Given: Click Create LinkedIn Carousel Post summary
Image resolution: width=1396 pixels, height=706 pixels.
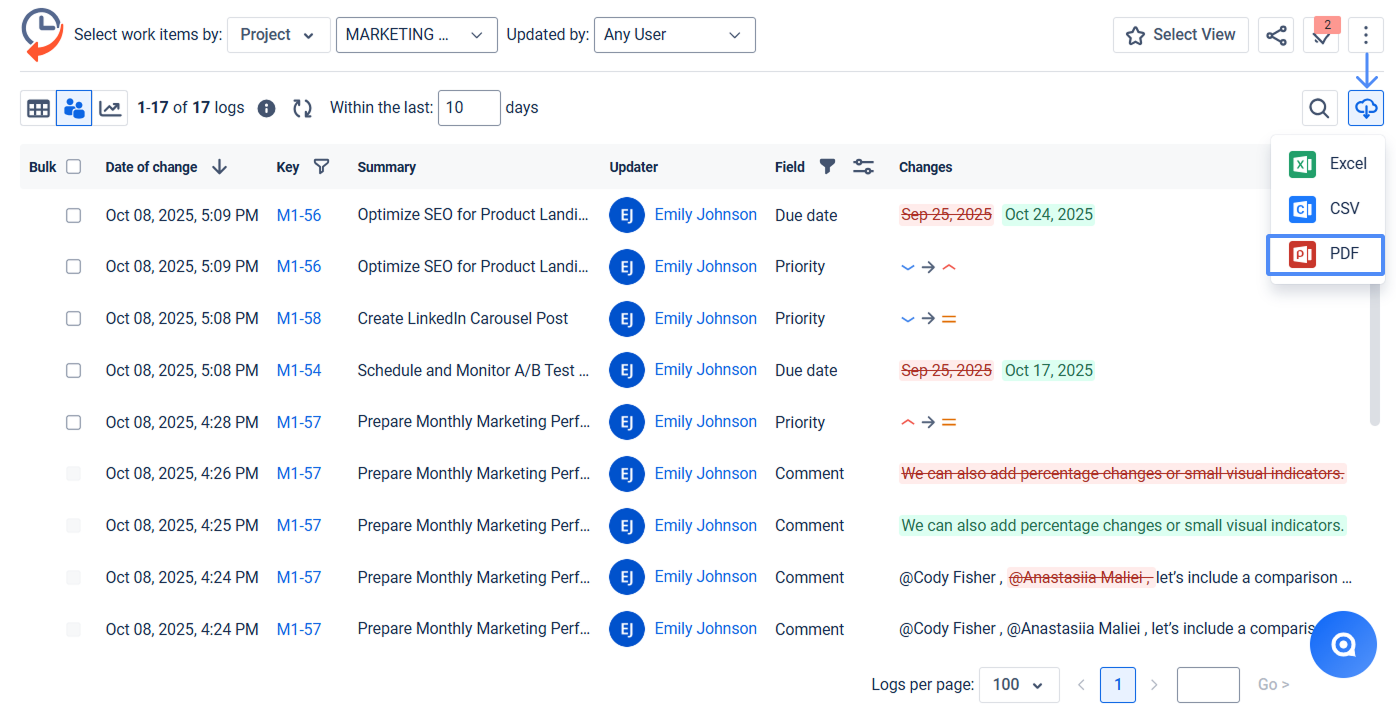Looking at the screenshot, I should [463, 318].
